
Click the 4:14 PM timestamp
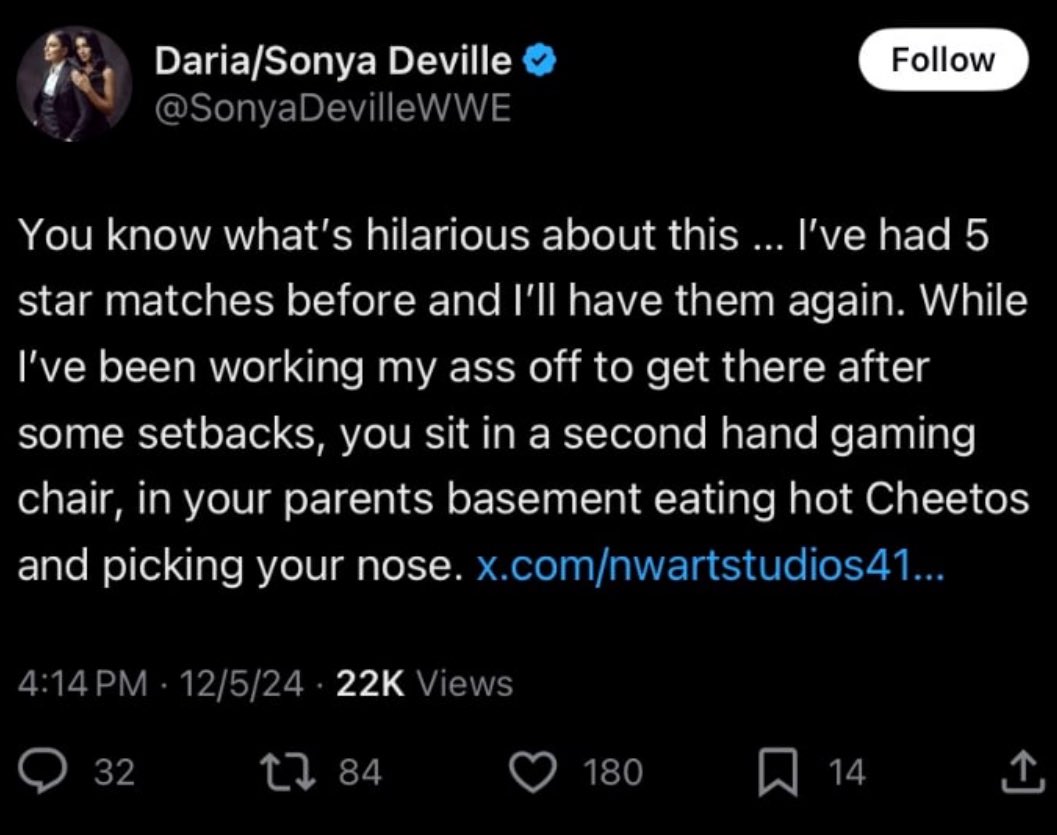(82, 683)
